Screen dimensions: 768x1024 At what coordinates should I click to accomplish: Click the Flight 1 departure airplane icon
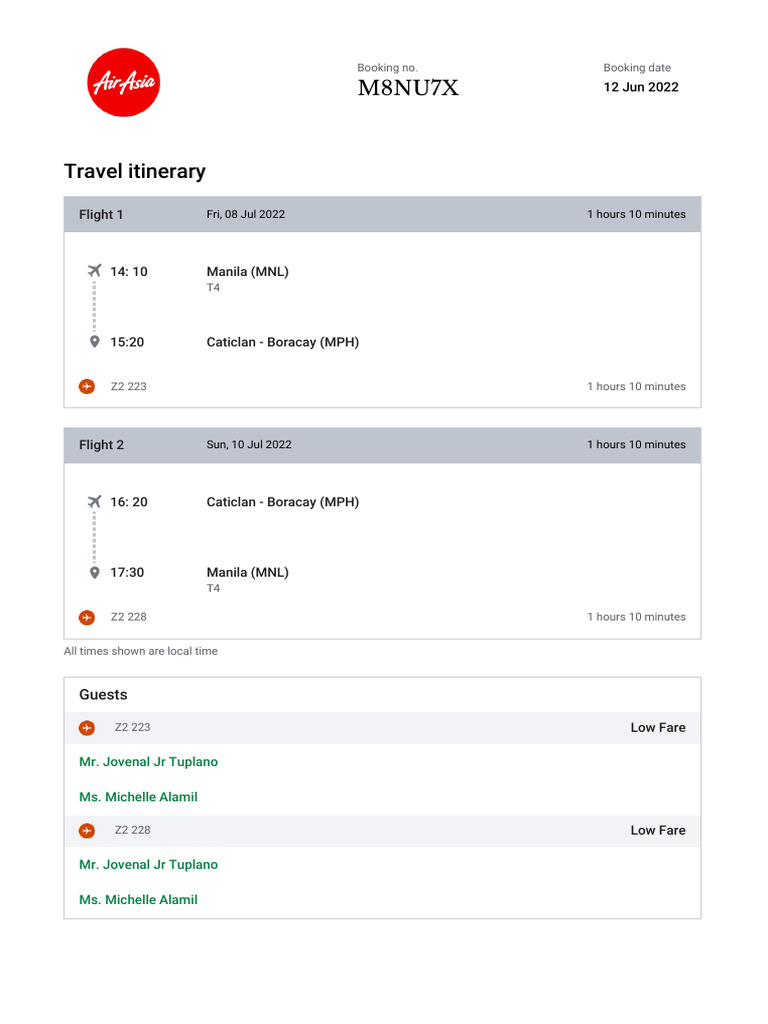click(95, 271)
